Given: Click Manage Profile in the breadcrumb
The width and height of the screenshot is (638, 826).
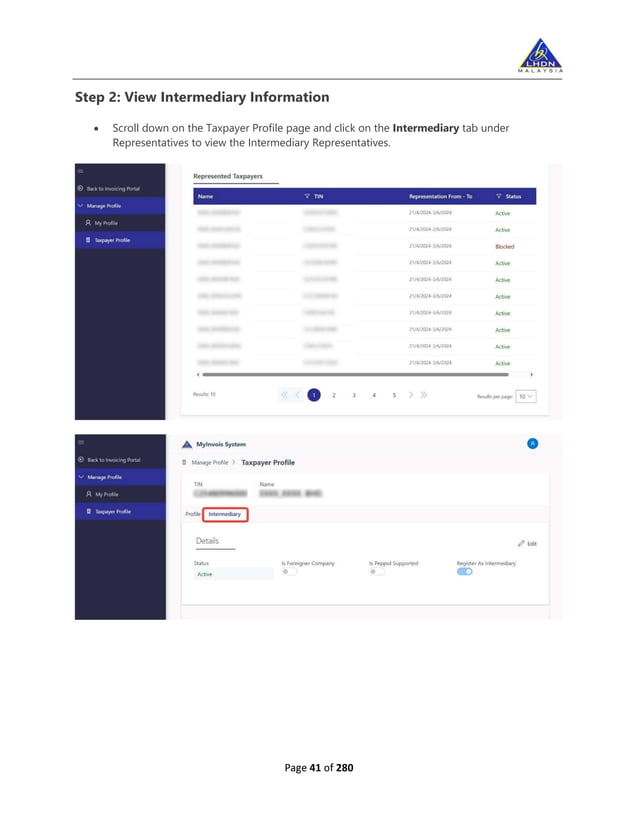Looking at the screenshot, I should (210, 463).
